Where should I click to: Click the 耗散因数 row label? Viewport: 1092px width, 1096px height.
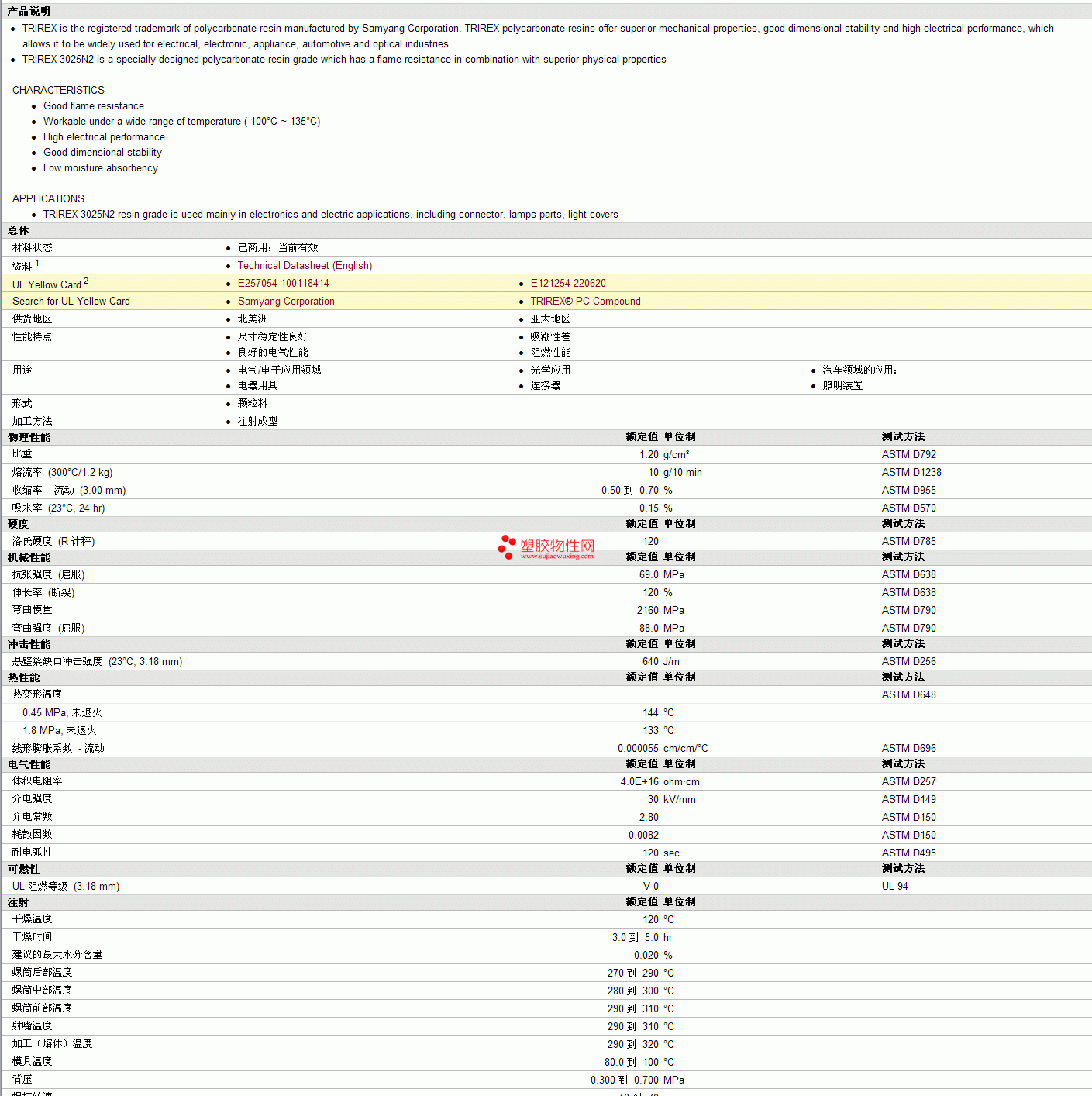pos(33,835)
